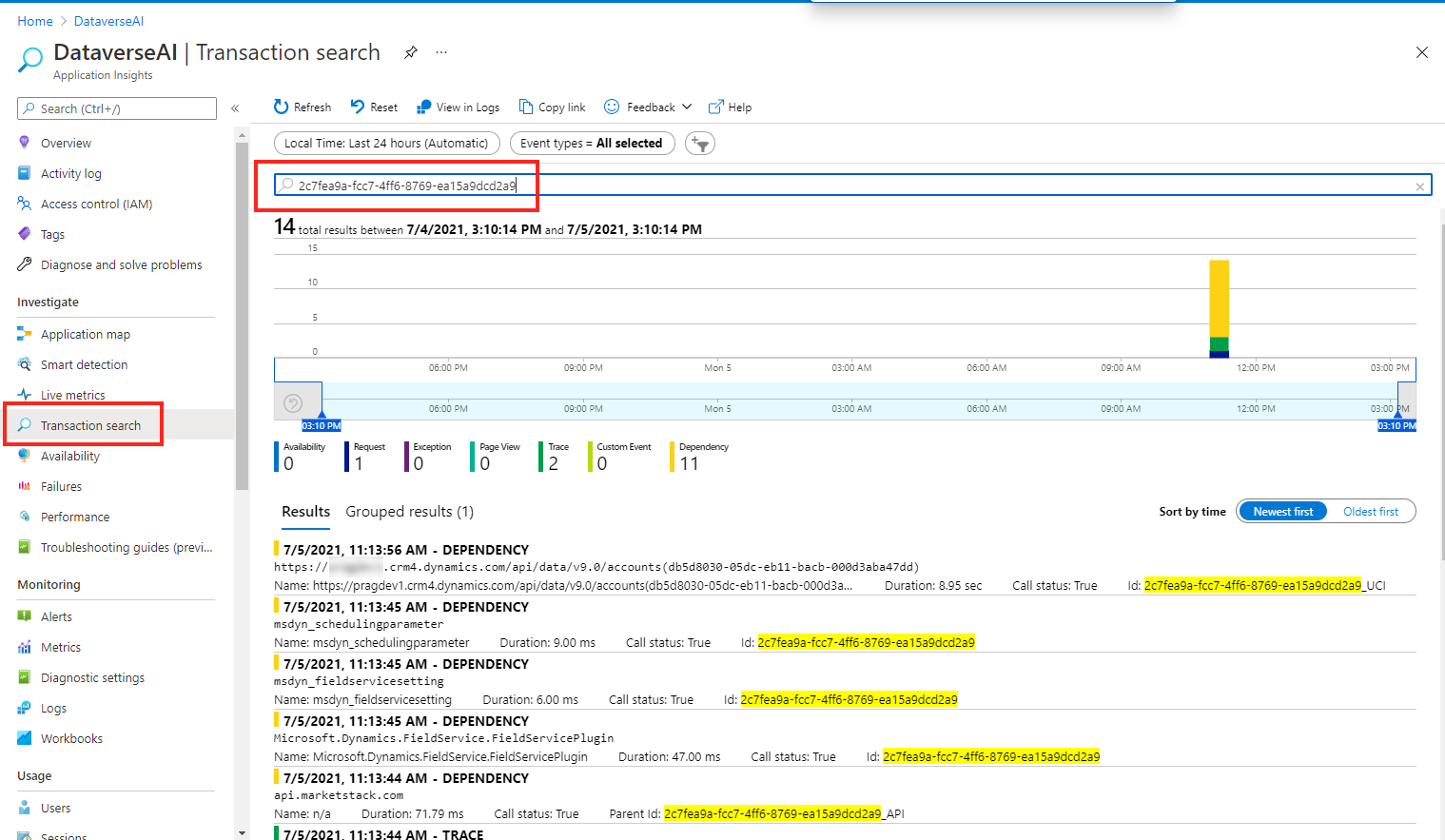Click the yellow dependency bar in chart
The height and width of the screenshot is (840, 1445).
(x=1219, y=298)
